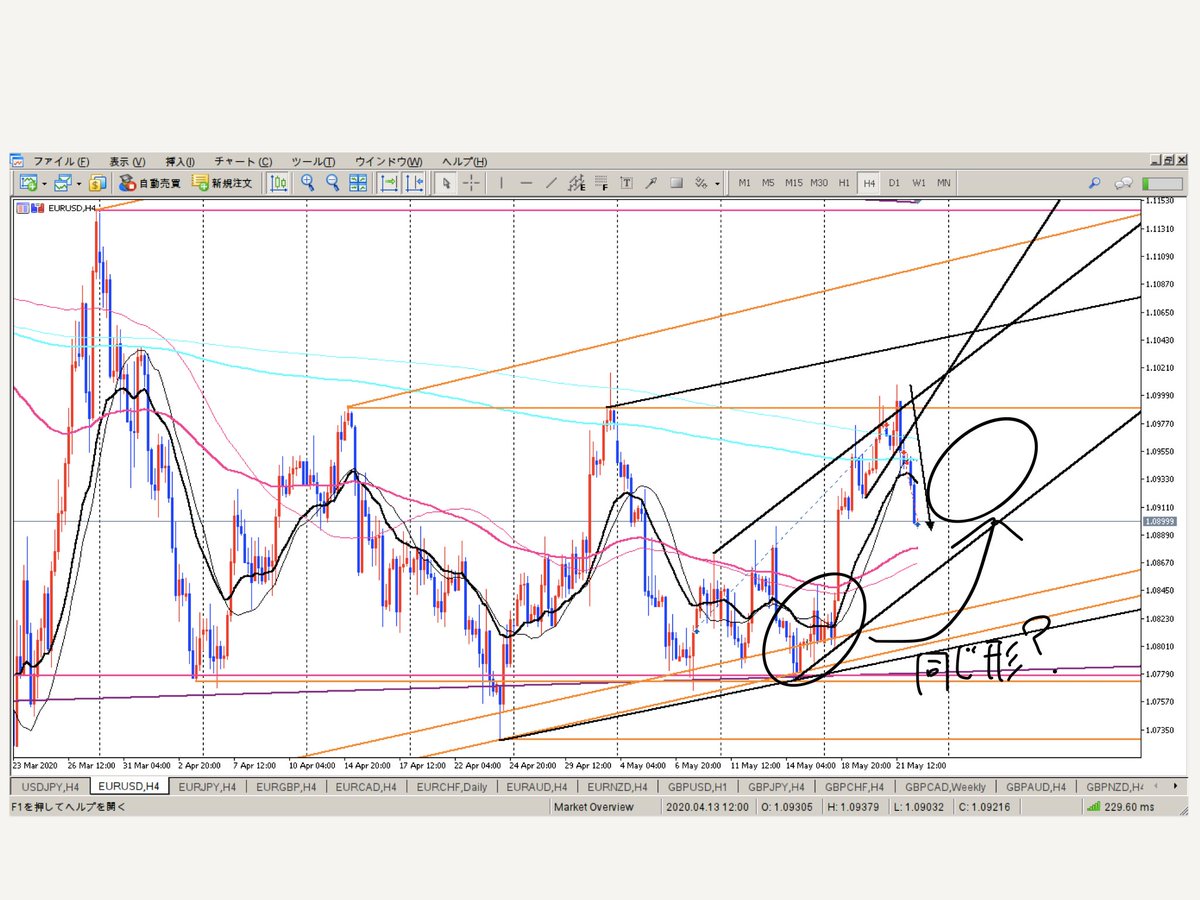Viewport: 1200px width, 900px height.
Task: Expand the new chart dropdown arrow
Action: point(43,184)
